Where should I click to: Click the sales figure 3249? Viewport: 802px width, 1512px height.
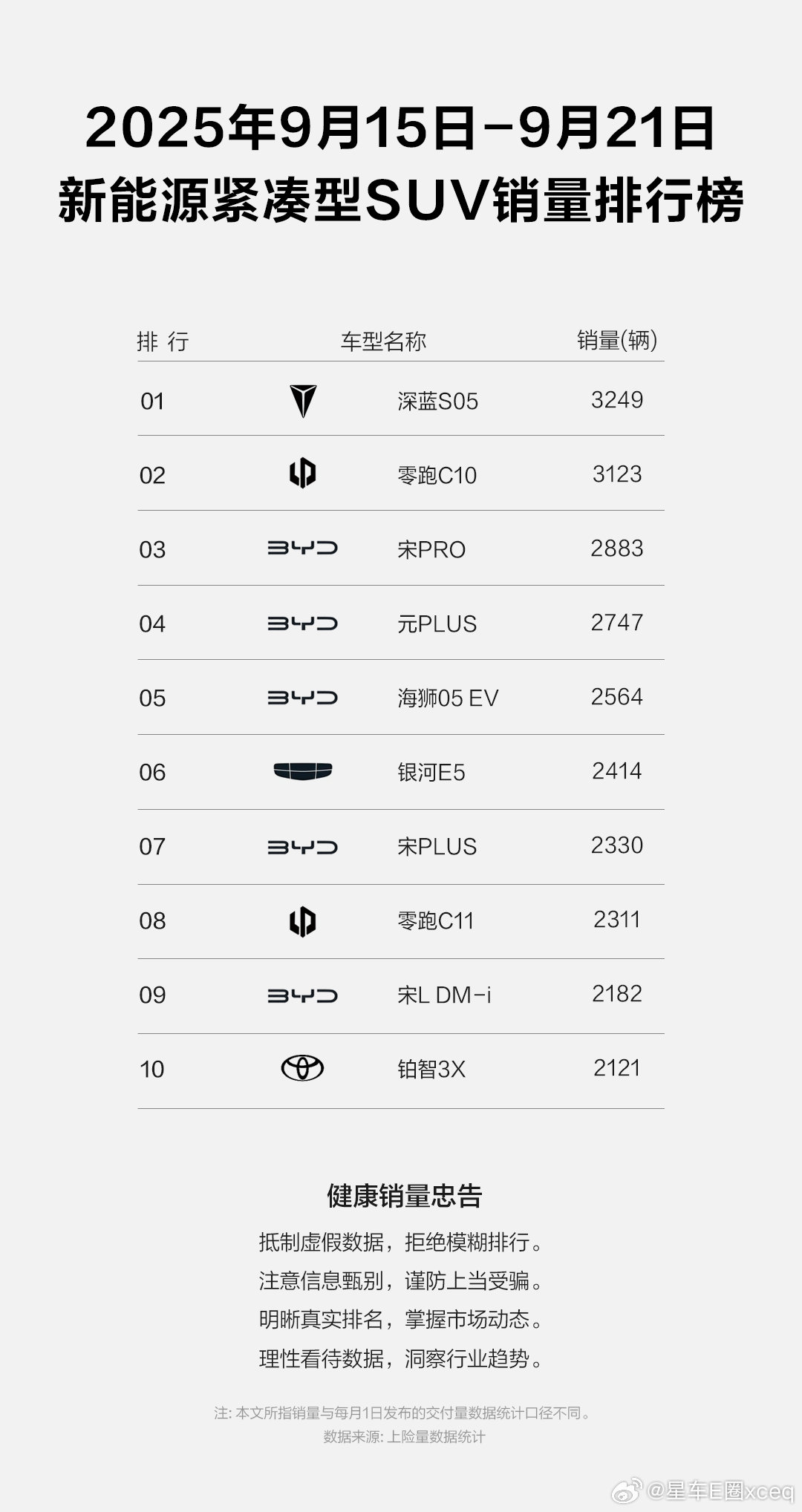point(617,400)
